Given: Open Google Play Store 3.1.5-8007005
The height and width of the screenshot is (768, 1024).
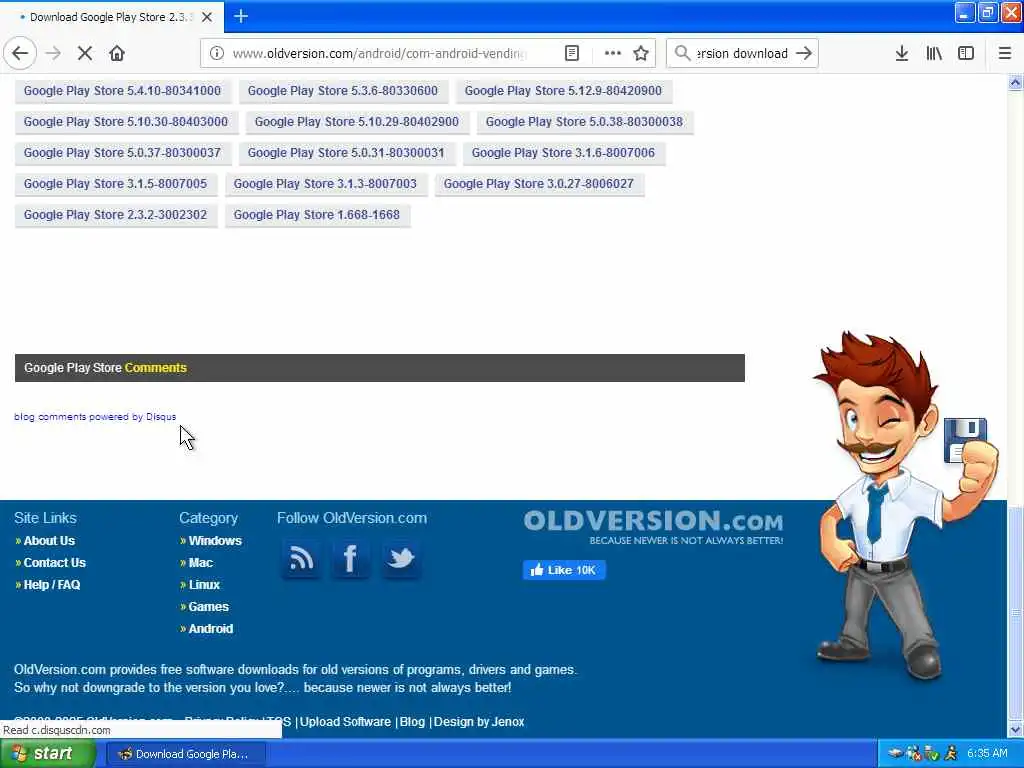Looking at the screenshot, I should click(116, 184).
